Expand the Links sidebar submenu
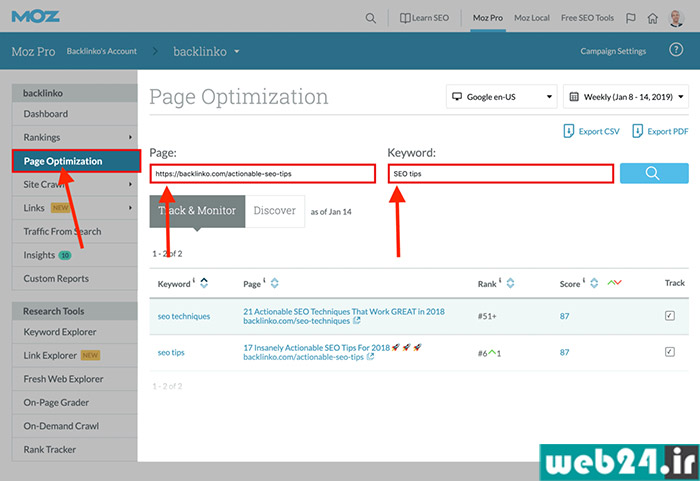This screenshot has height=481, width=700. [130, 208]
